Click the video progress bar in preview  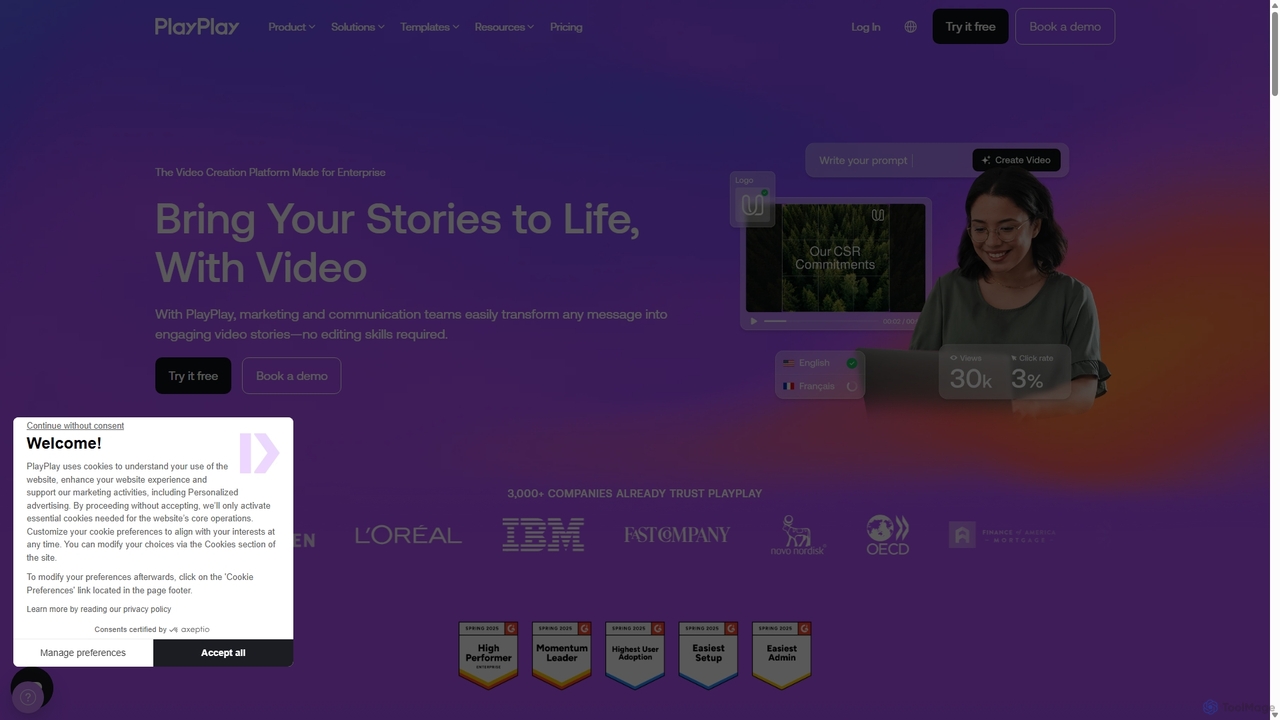pyautogui.click(x=822, y=321)
